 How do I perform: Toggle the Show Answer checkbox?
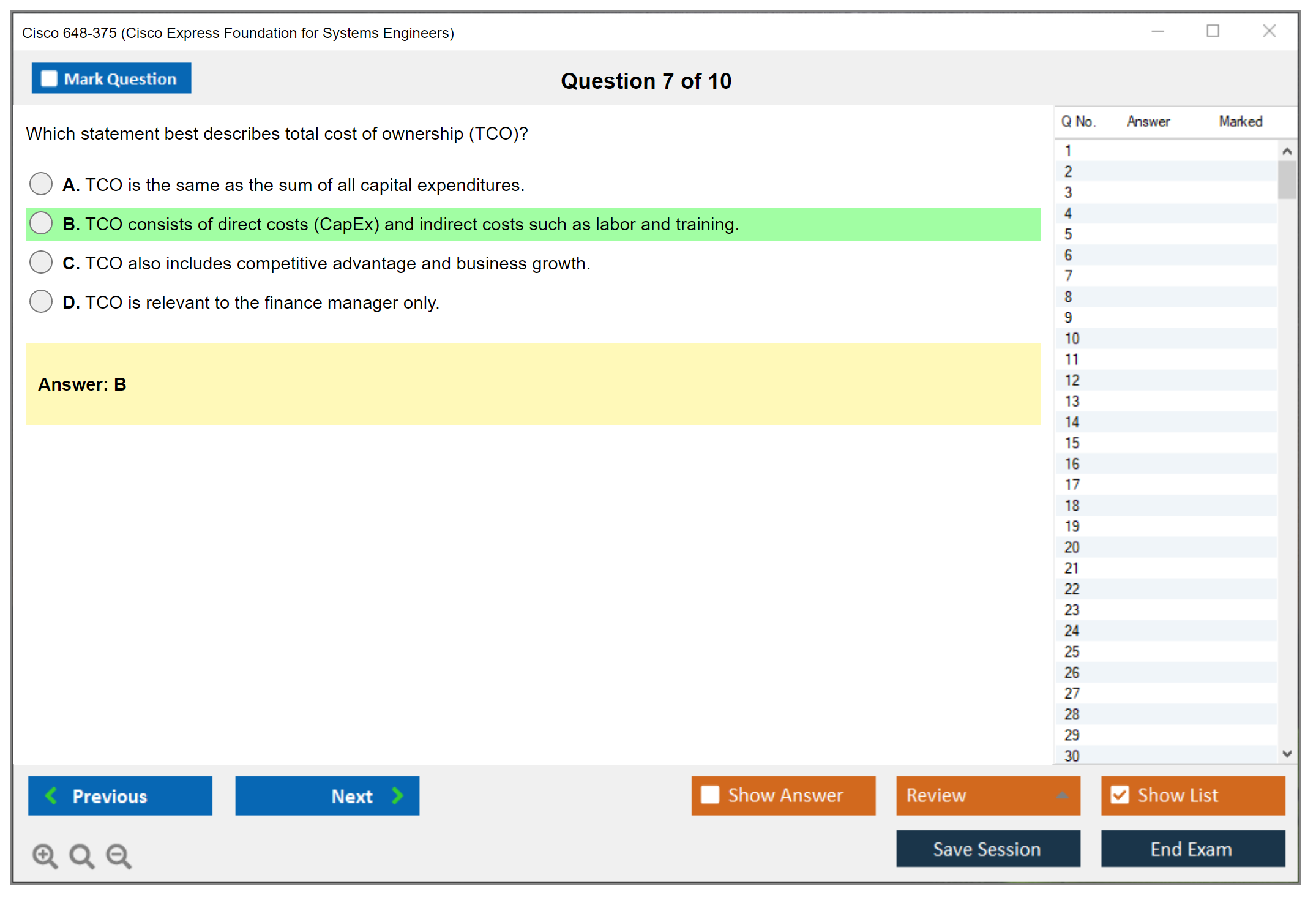[710, 795]
